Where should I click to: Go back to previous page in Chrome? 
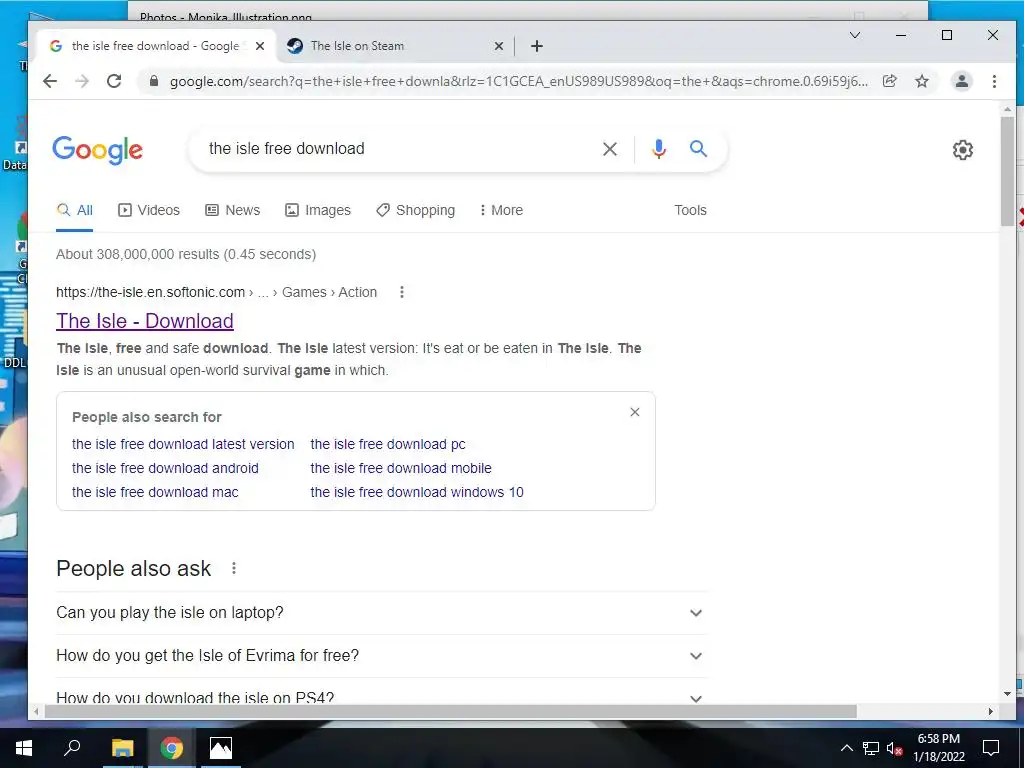pyautogui.click(x=50, y=81)
